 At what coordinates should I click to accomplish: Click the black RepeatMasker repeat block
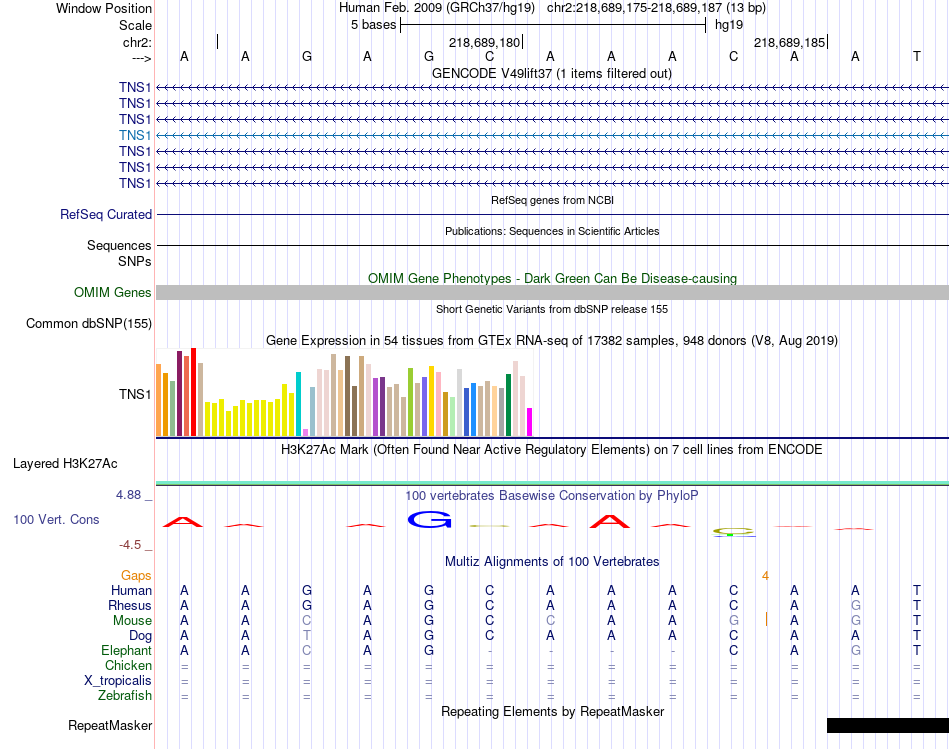tap(888, 725)
